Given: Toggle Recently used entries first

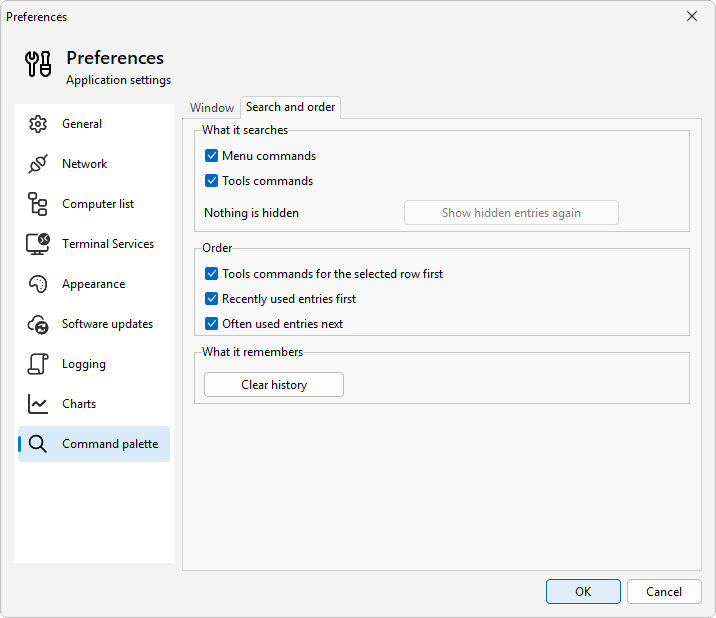Looking at the screenshot, I should (211, 299).
